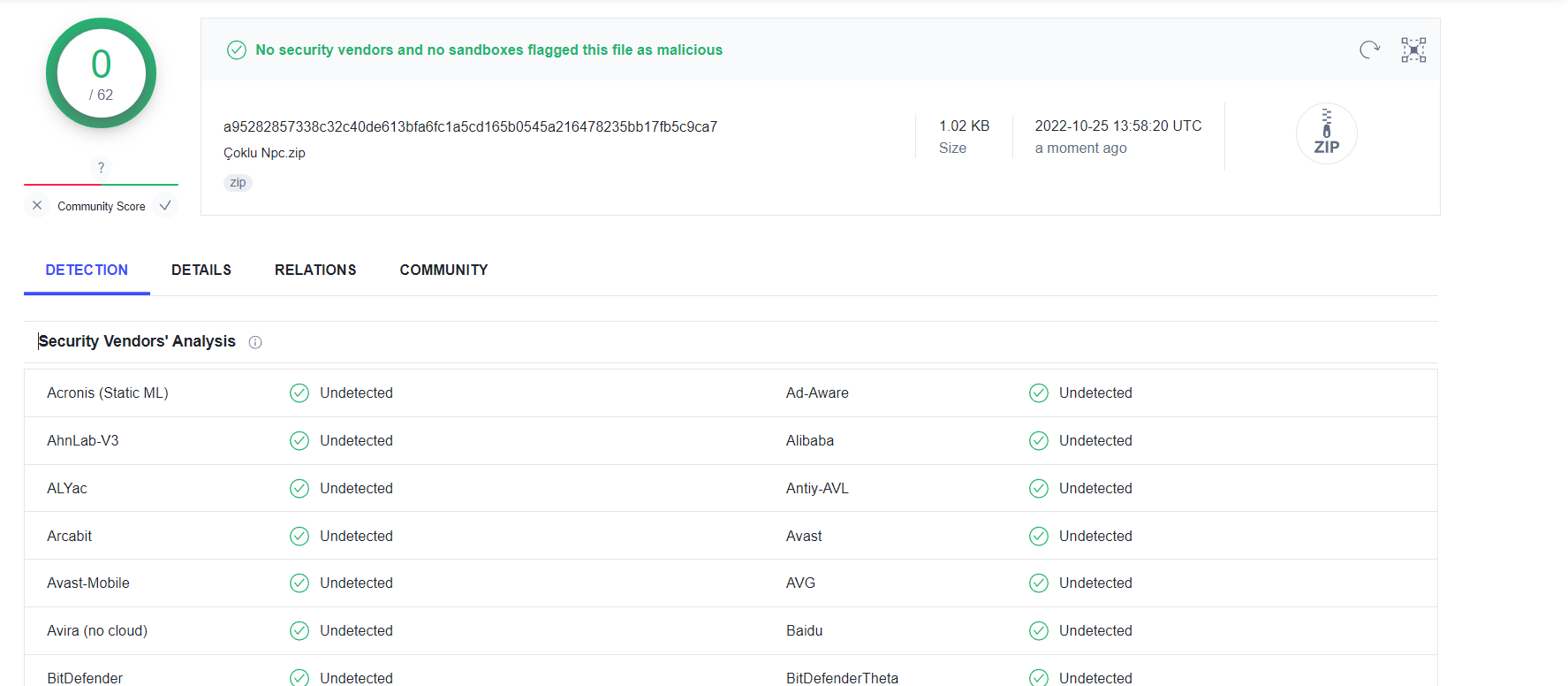
Task: Click the AhnLab-V3 vendor name
Action: click(83, 440)
